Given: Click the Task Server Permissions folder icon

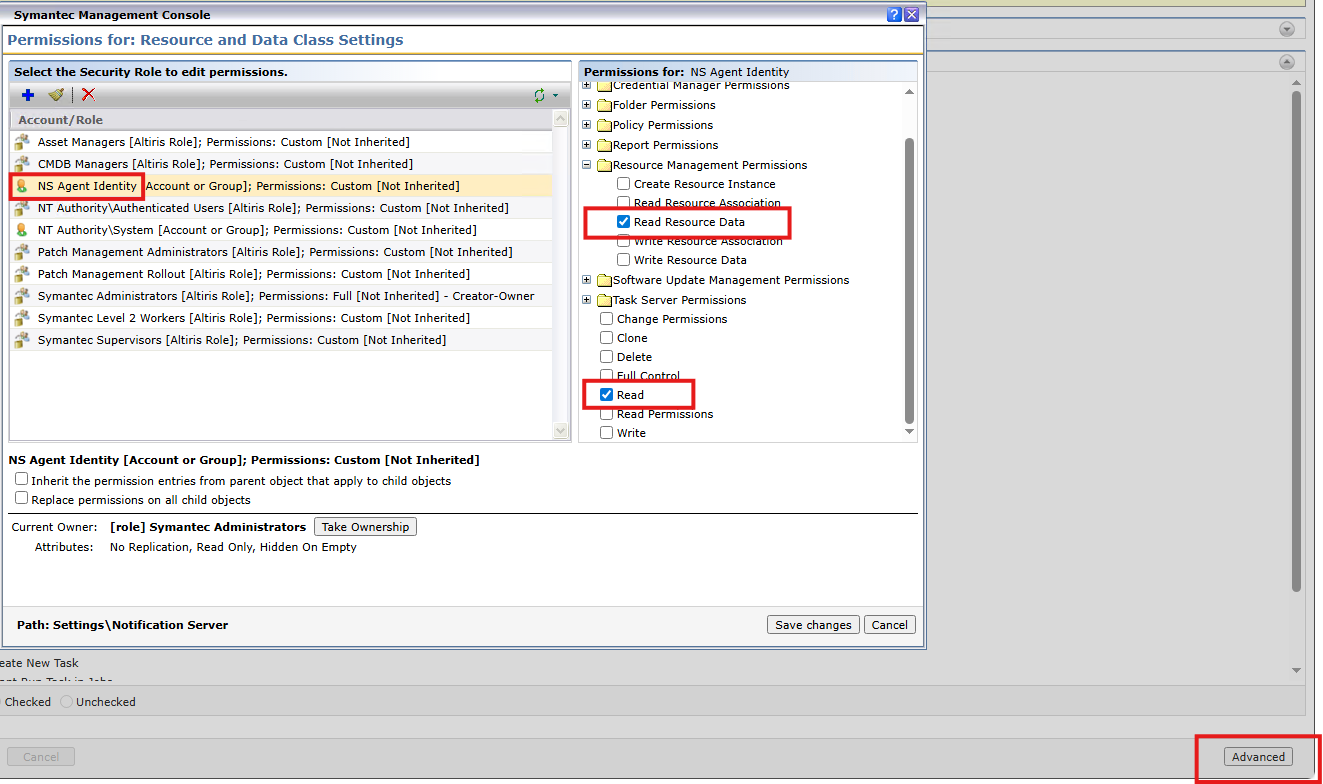Looking at the screenshot, I should (604, 300).
